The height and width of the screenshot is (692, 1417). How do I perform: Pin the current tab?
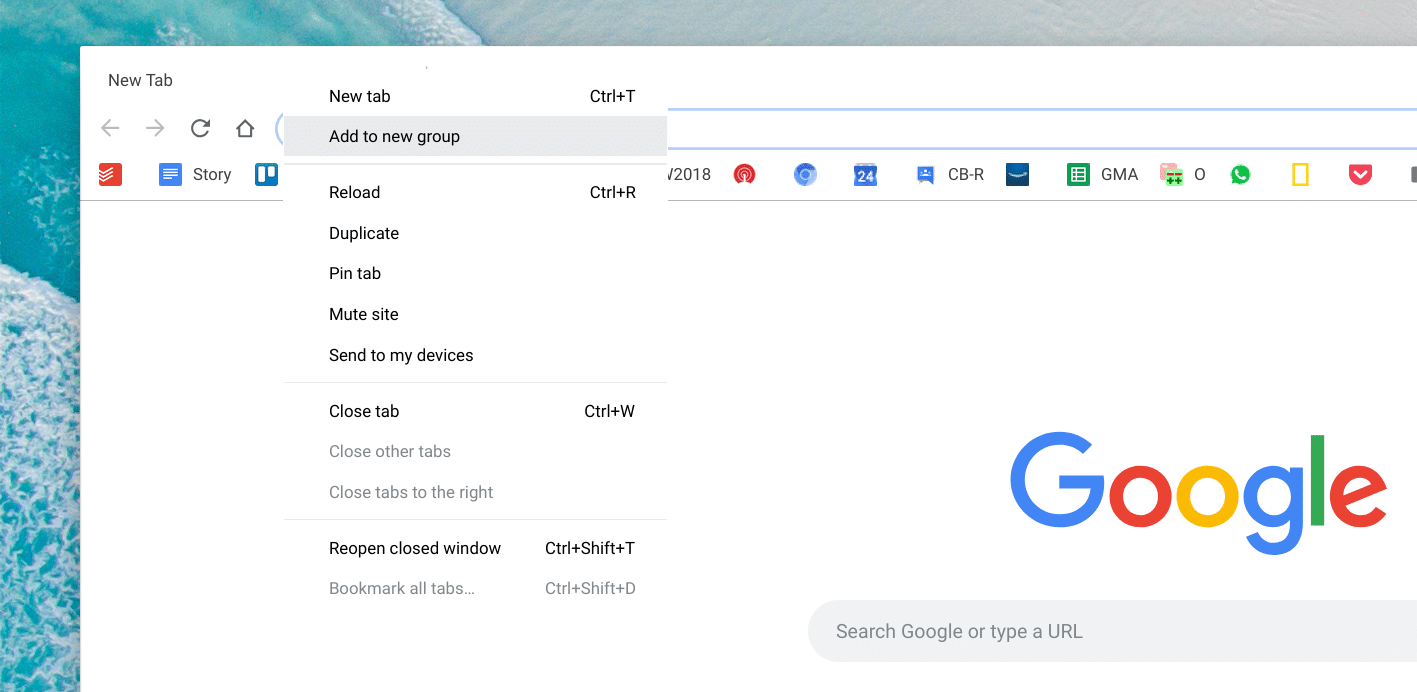pyautogui.click(x=355, y=273)
